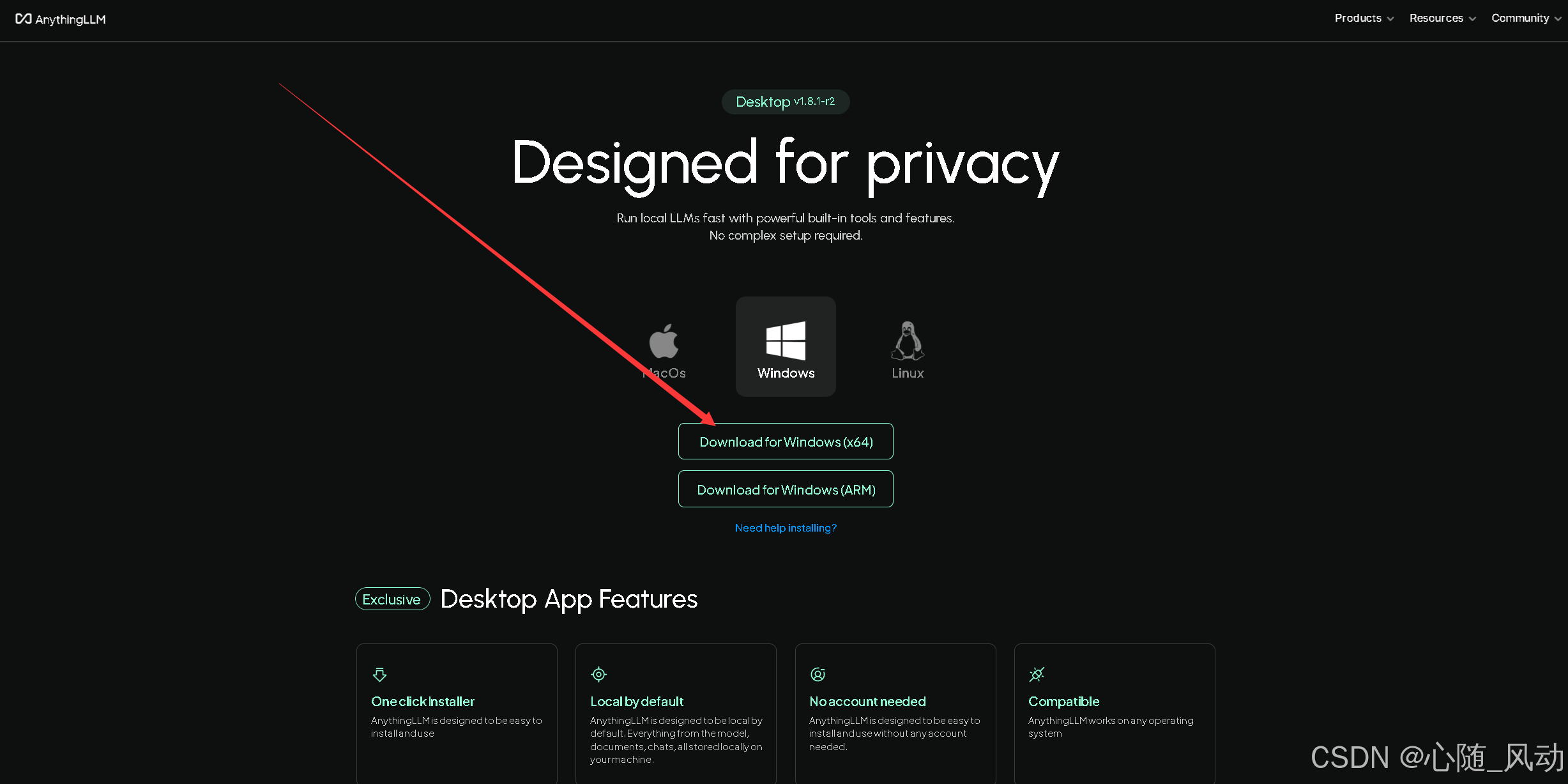Click the Local by default card heading
The height and width of the screenshot is (784, 1568).
click(x=637, y=702)
